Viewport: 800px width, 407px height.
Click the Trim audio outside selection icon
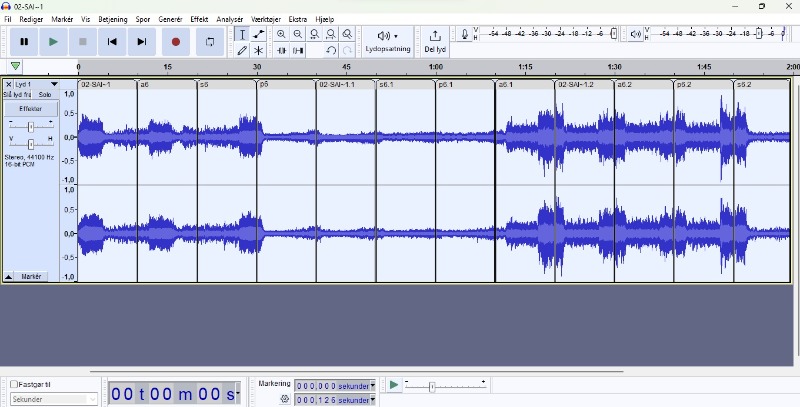[281, 50]
